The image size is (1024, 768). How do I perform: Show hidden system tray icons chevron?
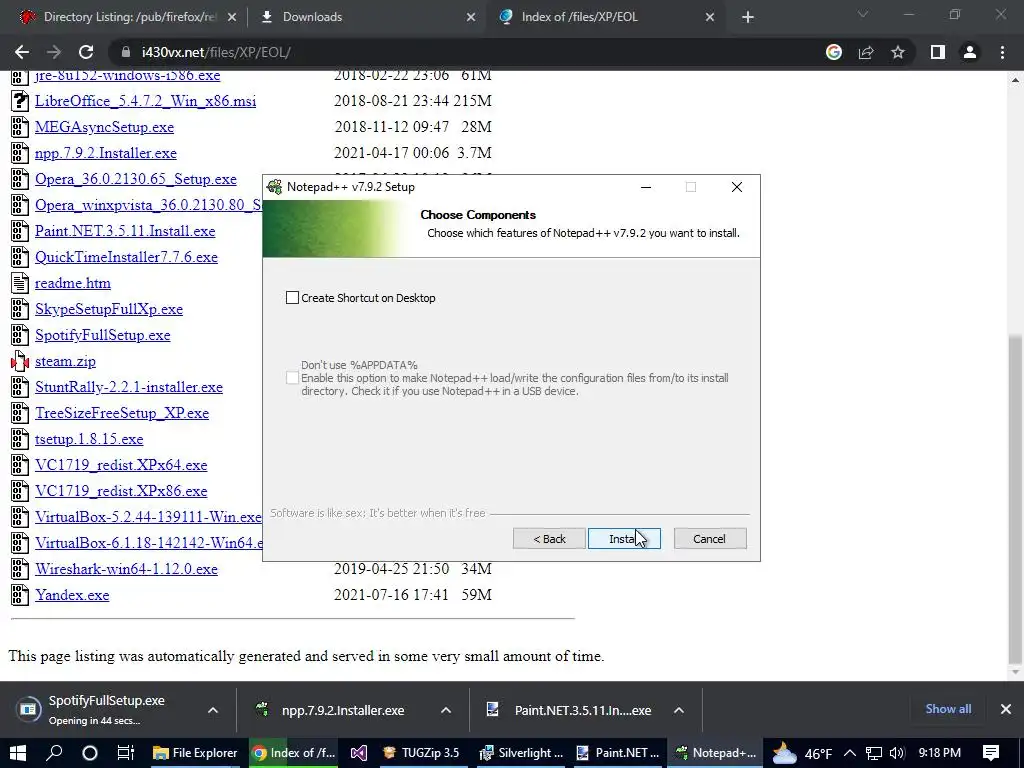click(850, 753)
